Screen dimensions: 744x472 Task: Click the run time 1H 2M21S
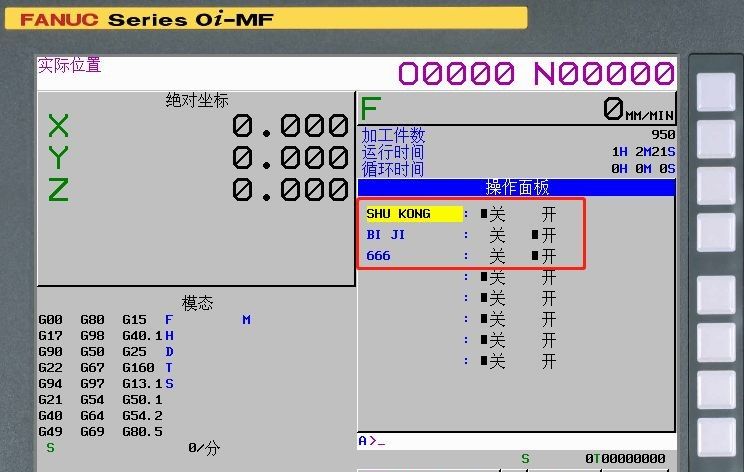tap(643, 152)
